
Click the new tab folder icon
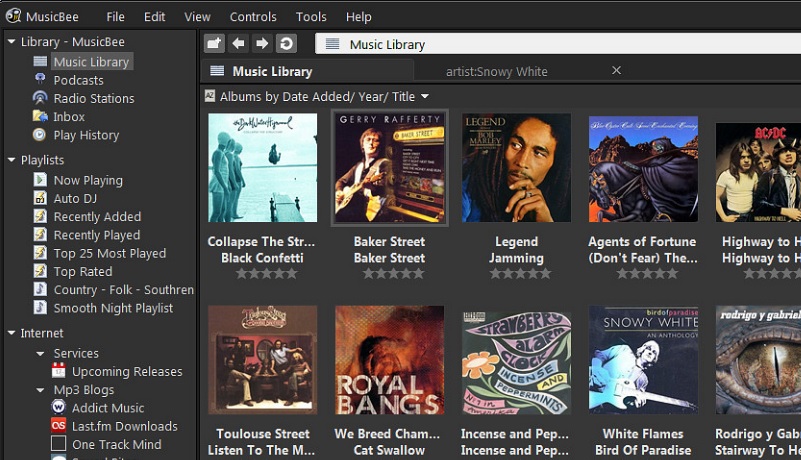tap(214, 43)
